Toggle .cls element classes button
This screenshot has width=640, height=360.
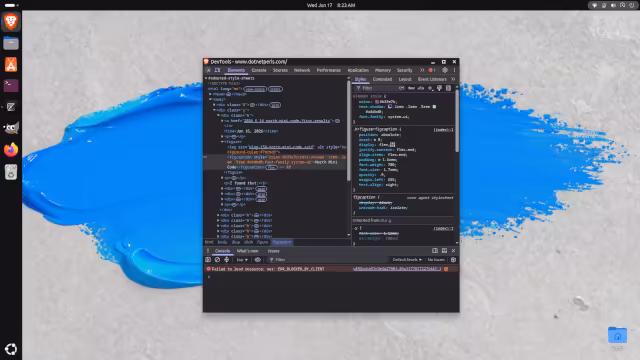pyautogui.click(x=420, y=88)
